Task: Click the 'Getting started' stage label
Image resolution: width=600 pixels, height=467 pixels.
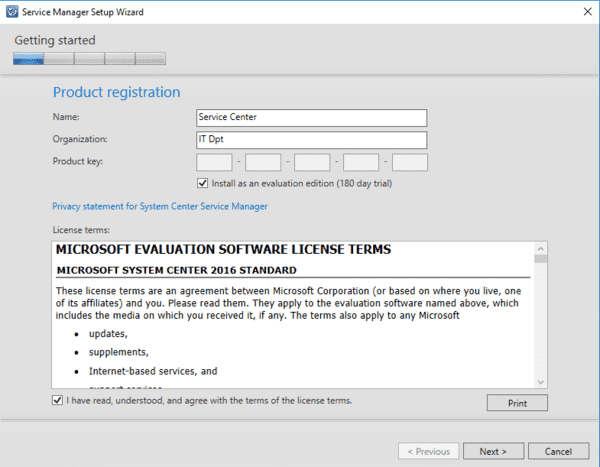Action: (x=55, y=40)
